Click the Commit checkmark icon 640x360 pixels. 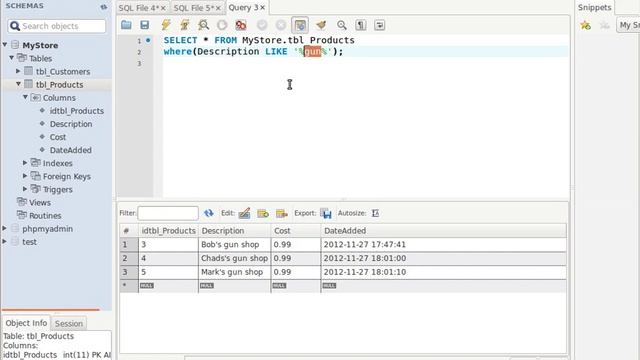262,25
